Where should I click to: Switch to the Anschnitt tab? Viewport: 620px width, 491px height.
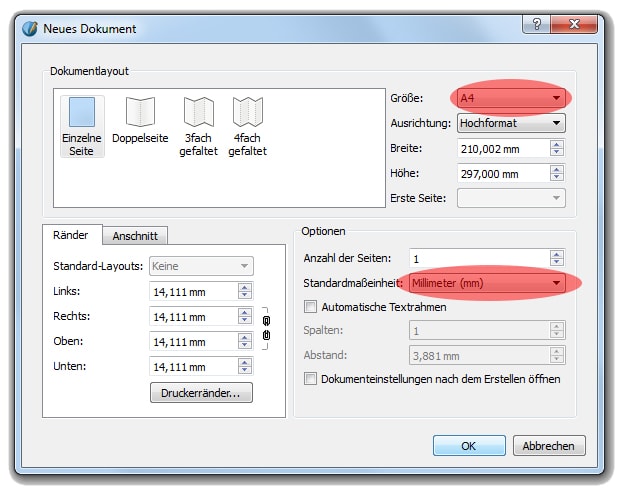pyautogui.click(x=133, y=236)
